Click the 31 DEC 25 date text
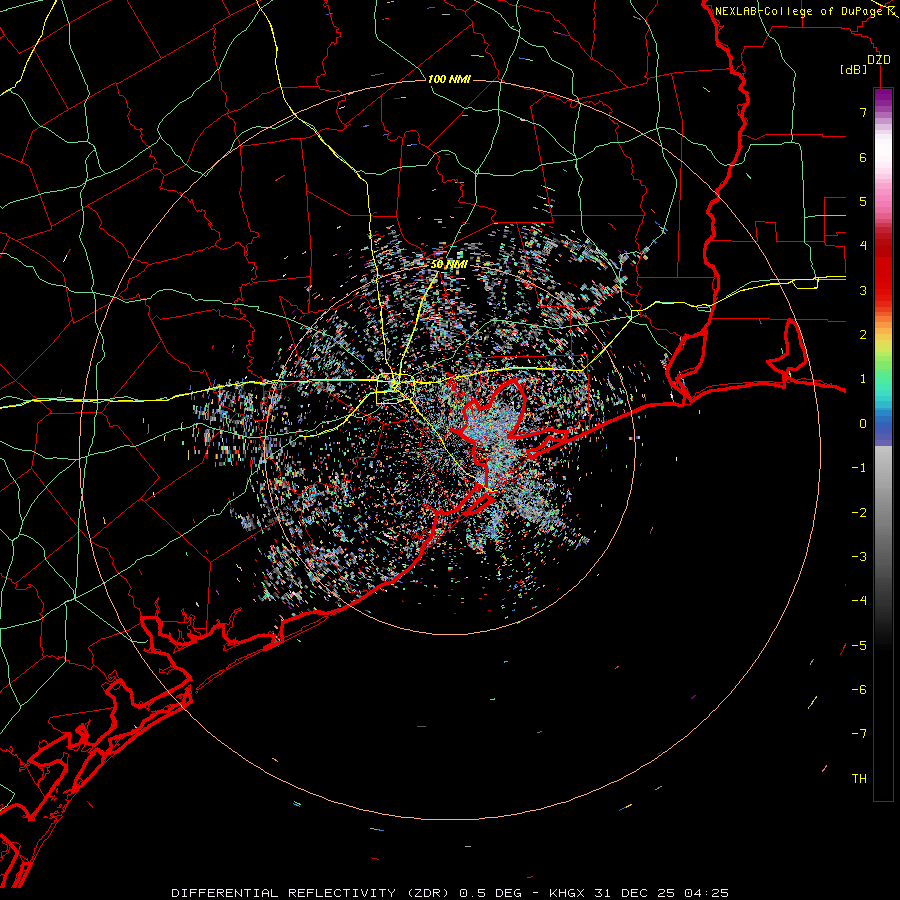 [x=634, y=893]
